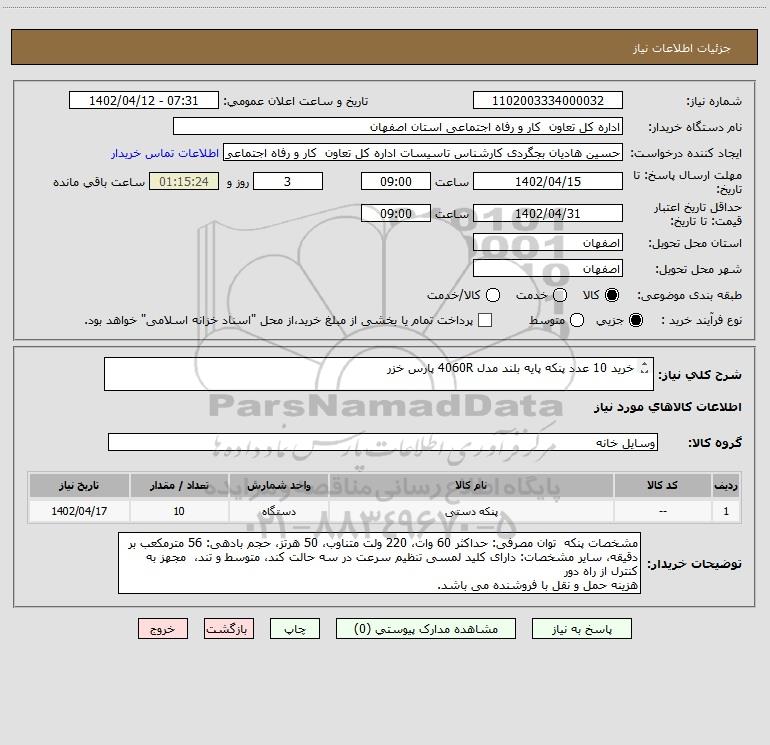Click price validity time 09:00 field
This screenshot has width=770, height=745.
[396, 213]
